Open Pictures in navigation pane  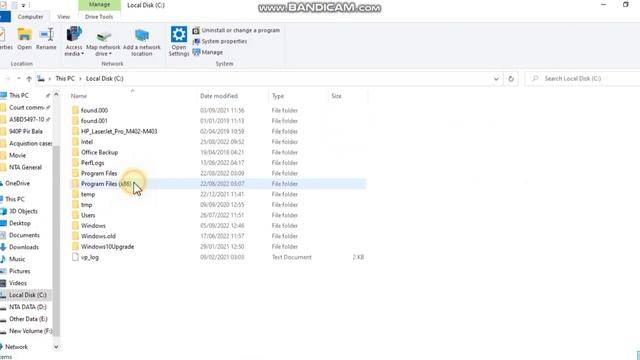pos(19,271)
